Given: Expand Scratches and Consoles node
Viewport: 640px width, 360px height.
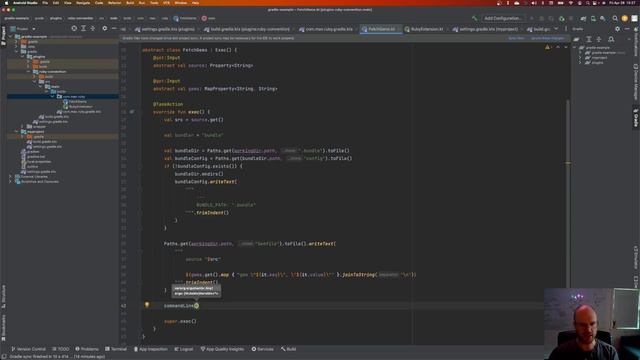Looking at the screenshot, I should (x=11, y=182).
